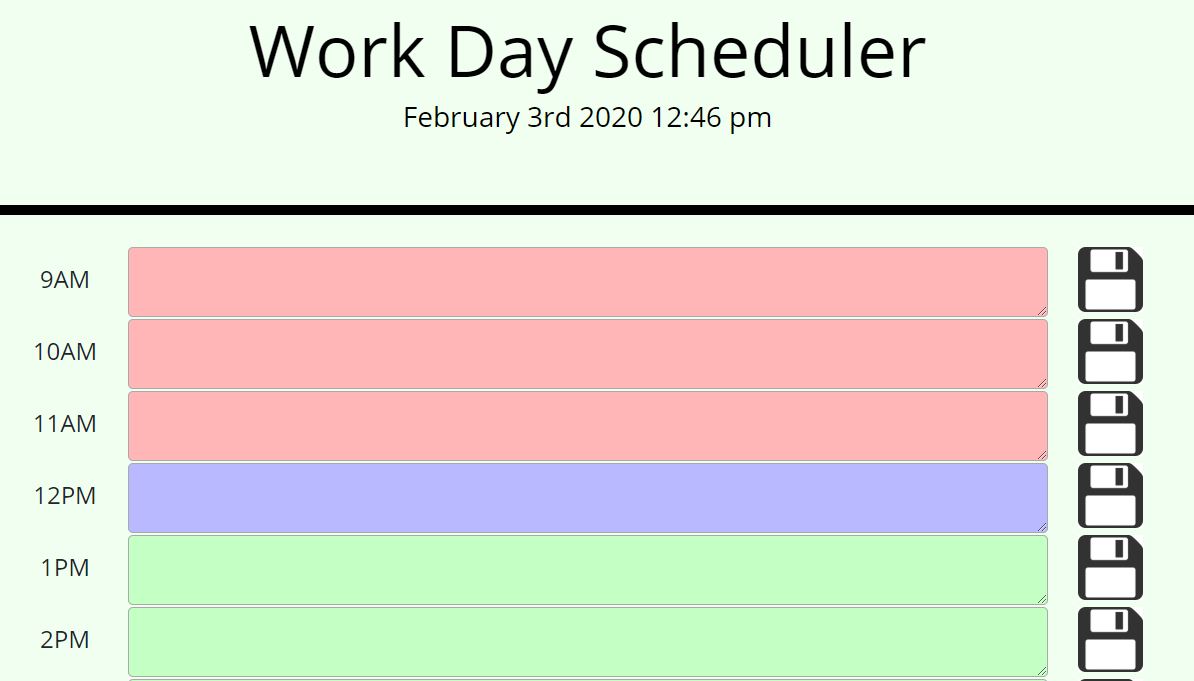
Task: Click the 2PM hour label
Action: 64,640
